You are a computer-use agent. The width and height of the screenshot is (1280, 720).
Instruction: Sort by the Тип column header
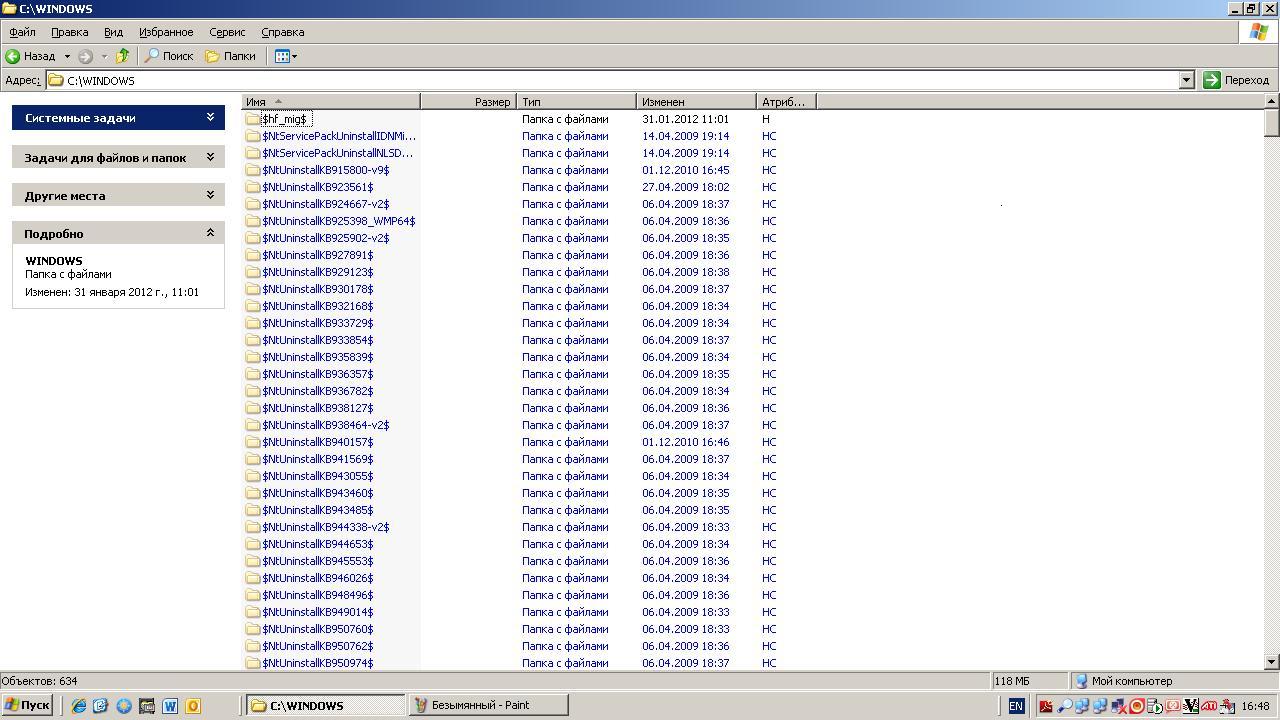576,102
